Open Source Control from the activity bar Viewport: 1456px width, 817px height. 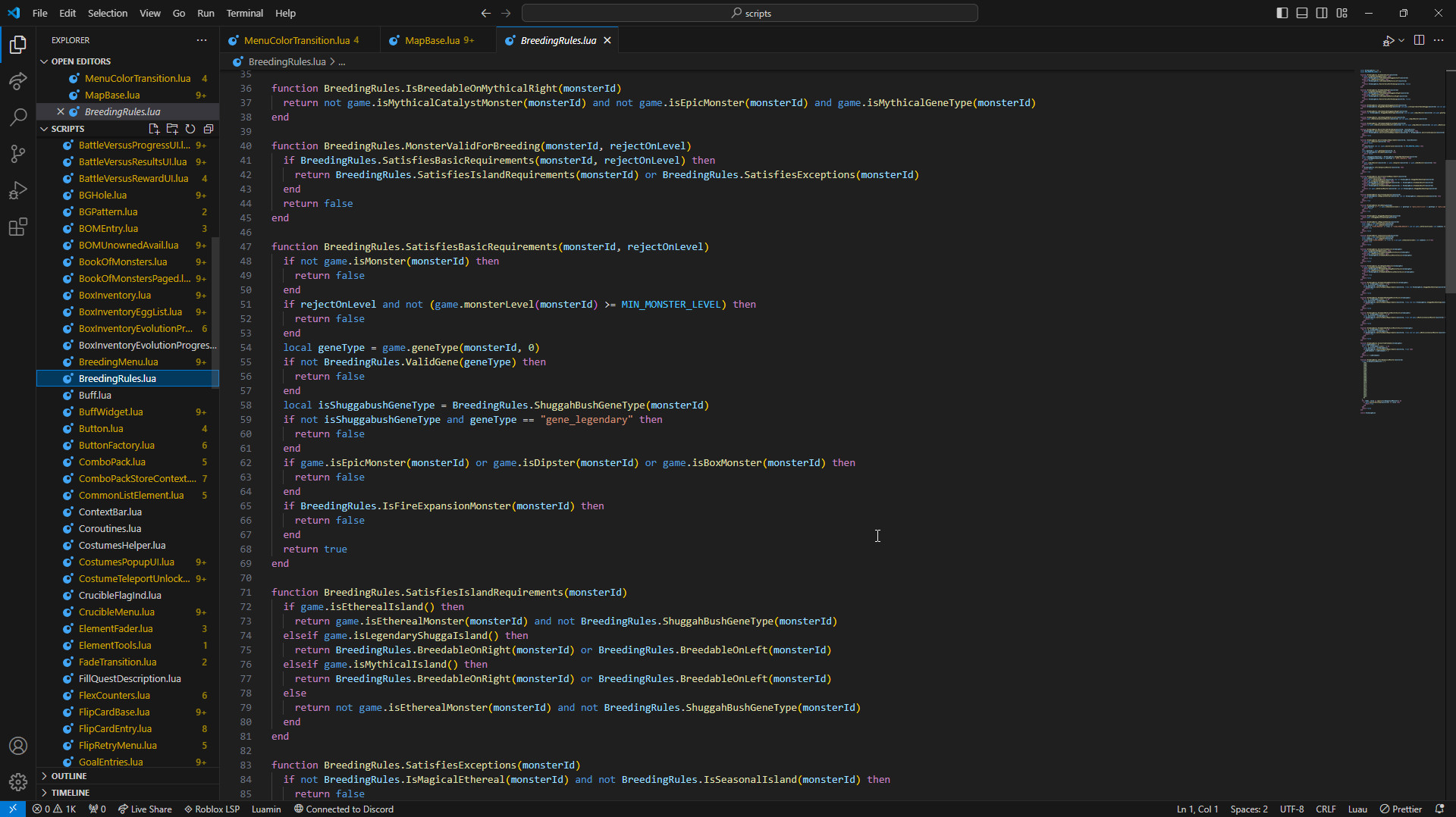coord(17,154)
